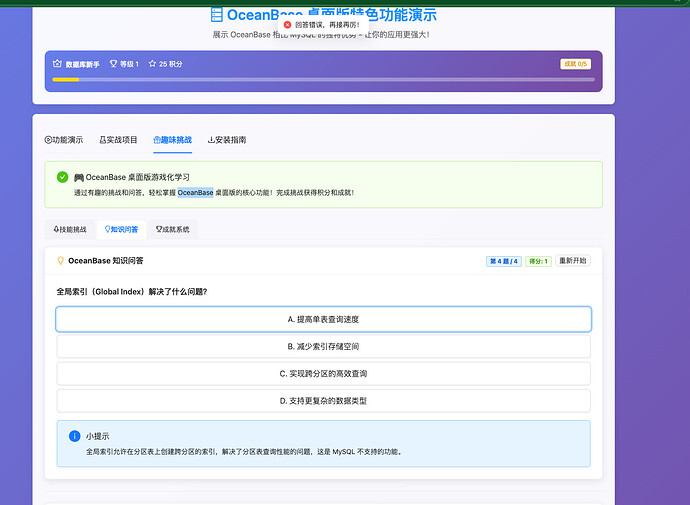Click the red error icon in toast
The width and height of the screenshot is (690, 505).
point(287,25)
